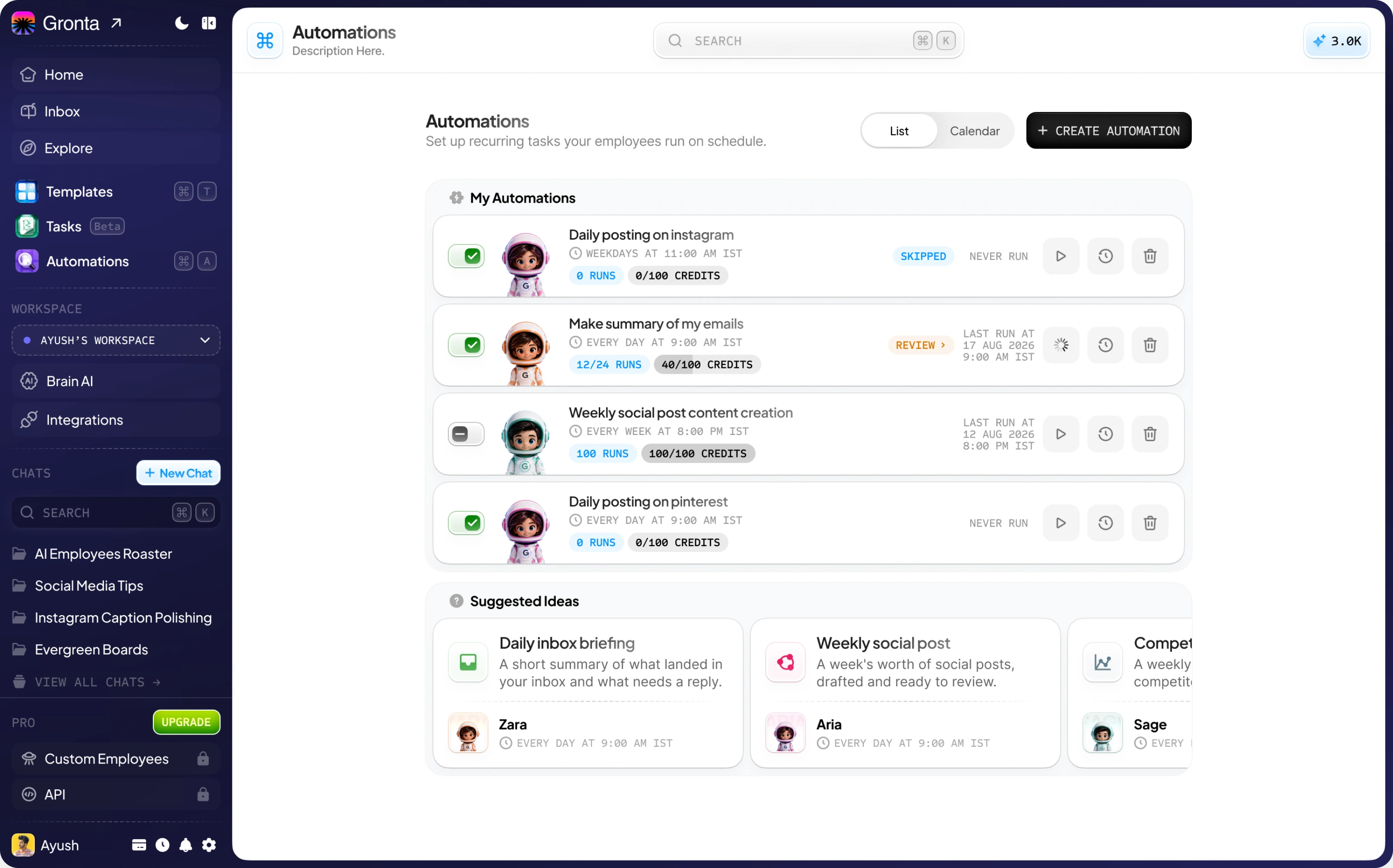
Task: Click the 3.0K credits badge
Action: click(1337, 41)
